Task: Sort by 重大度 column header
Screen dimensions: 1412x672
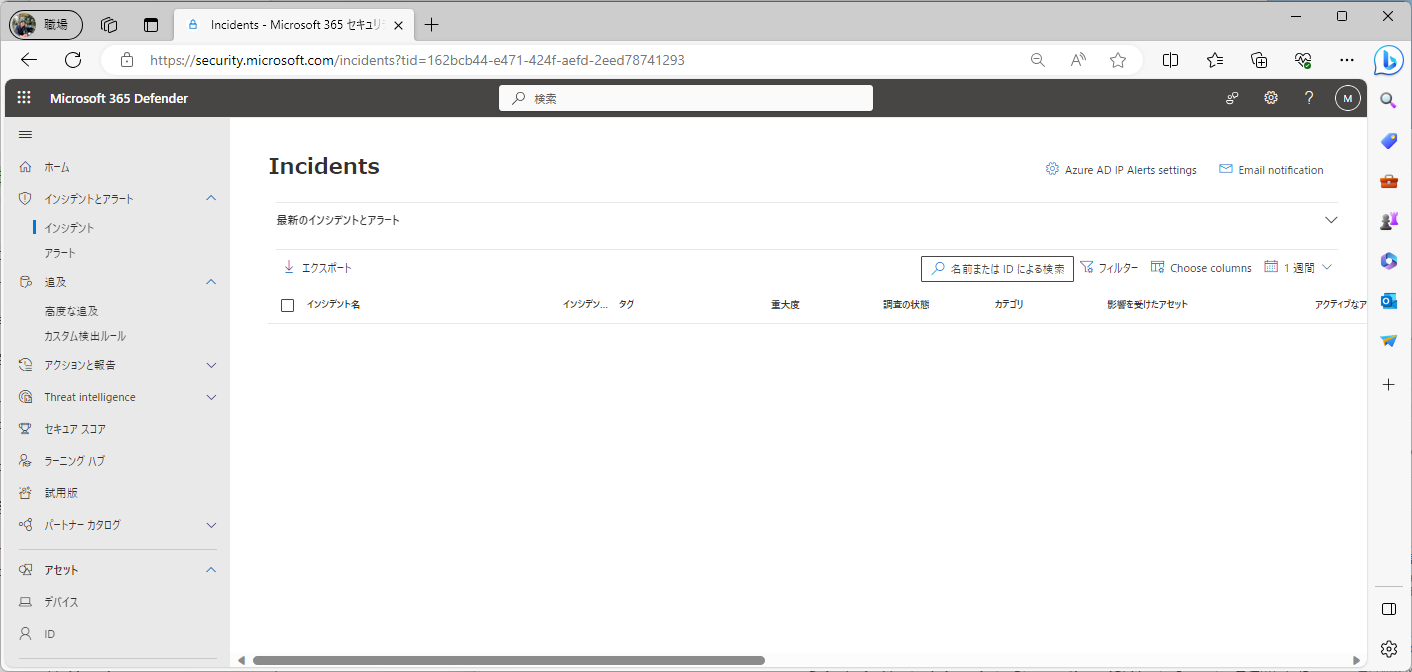Action: 785,304
